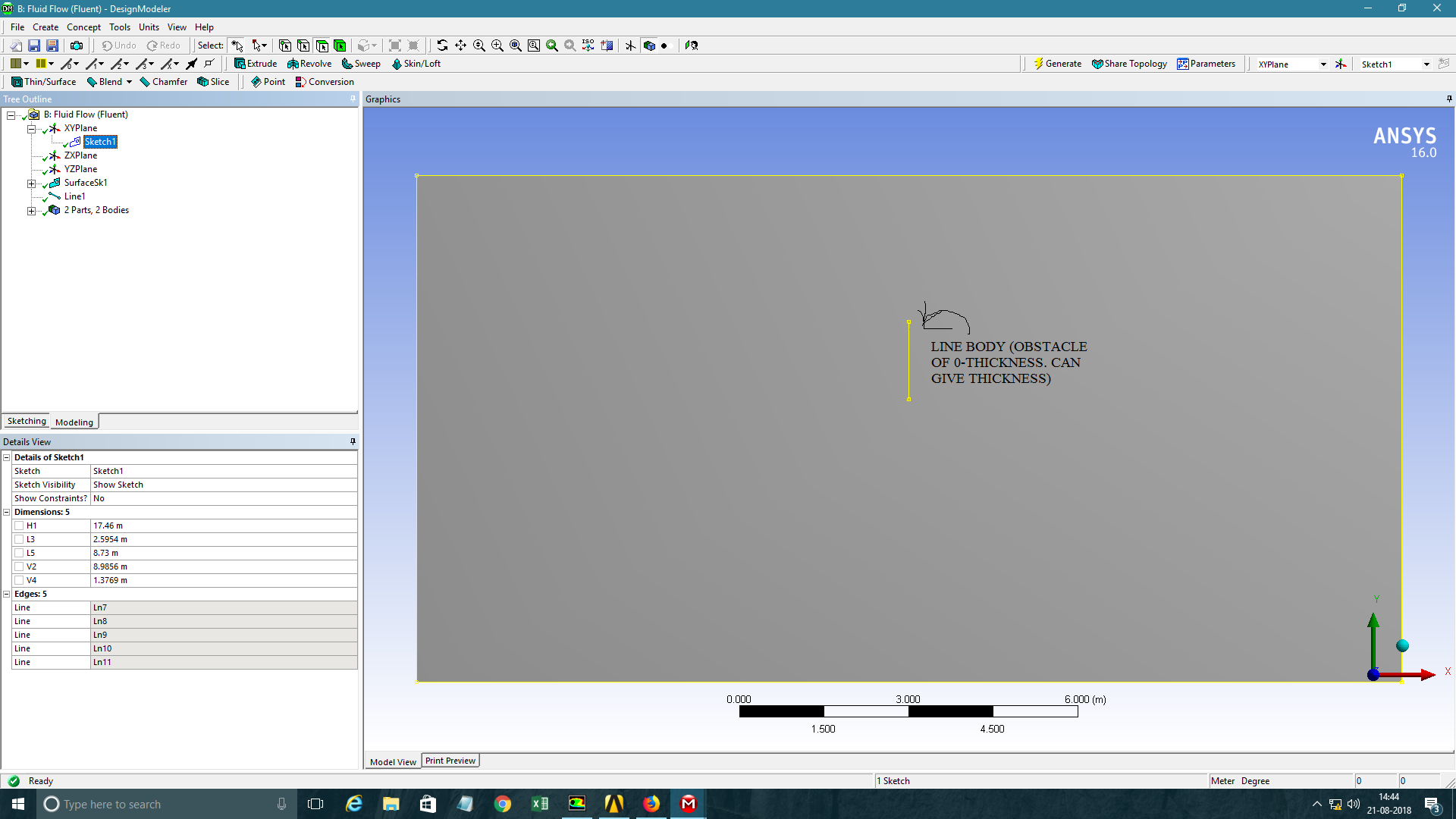This screenshot has width=1456, height=819.
Task: Click the Parameters button
Action: point(1206,64)
